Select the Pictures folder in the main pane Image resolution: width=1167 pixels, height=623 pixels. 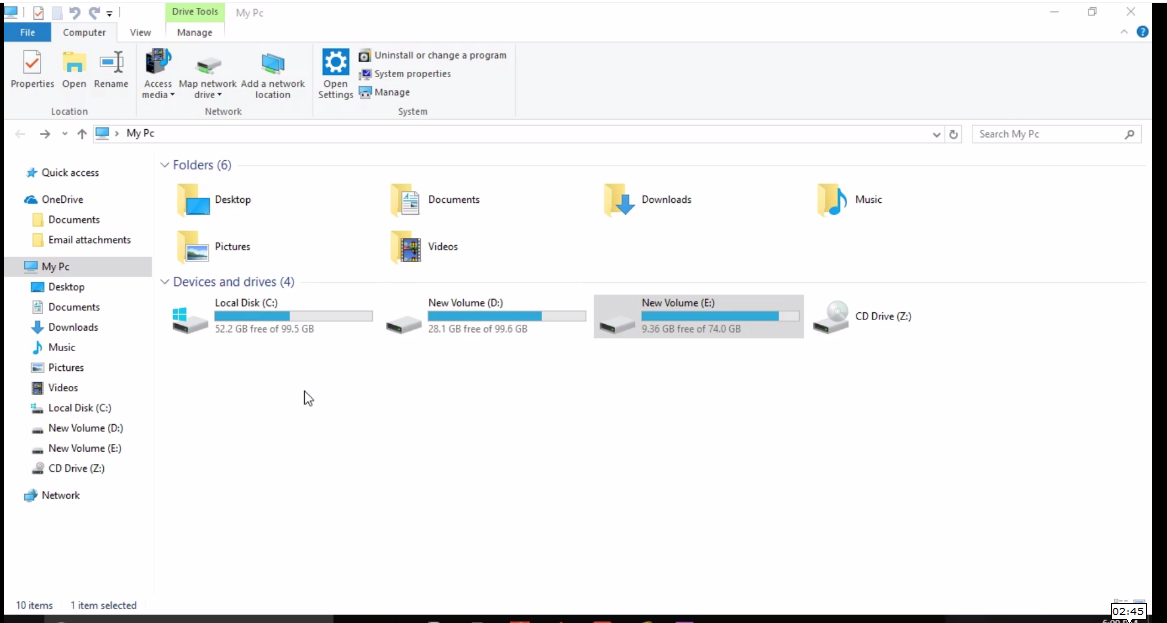point(214,246)
